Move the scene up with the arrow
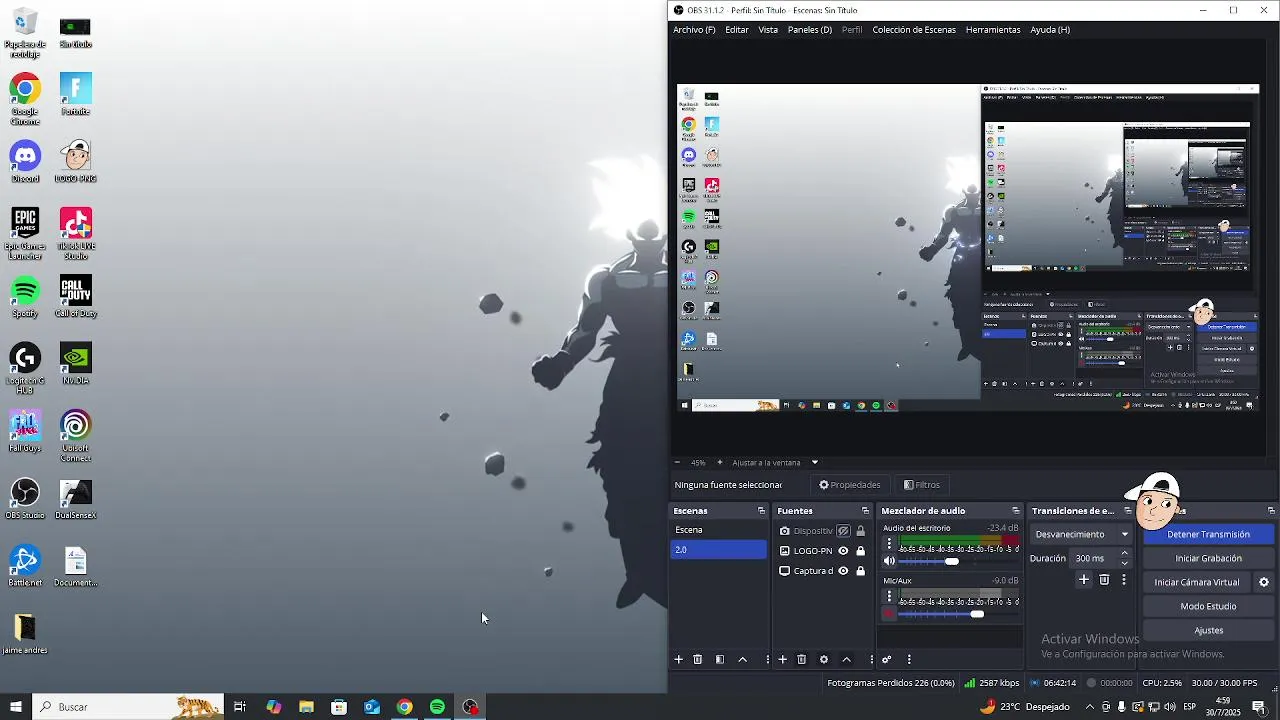The height and width of the screenshot is (720, 1280). pyautogui.click(x=742, y=660)
